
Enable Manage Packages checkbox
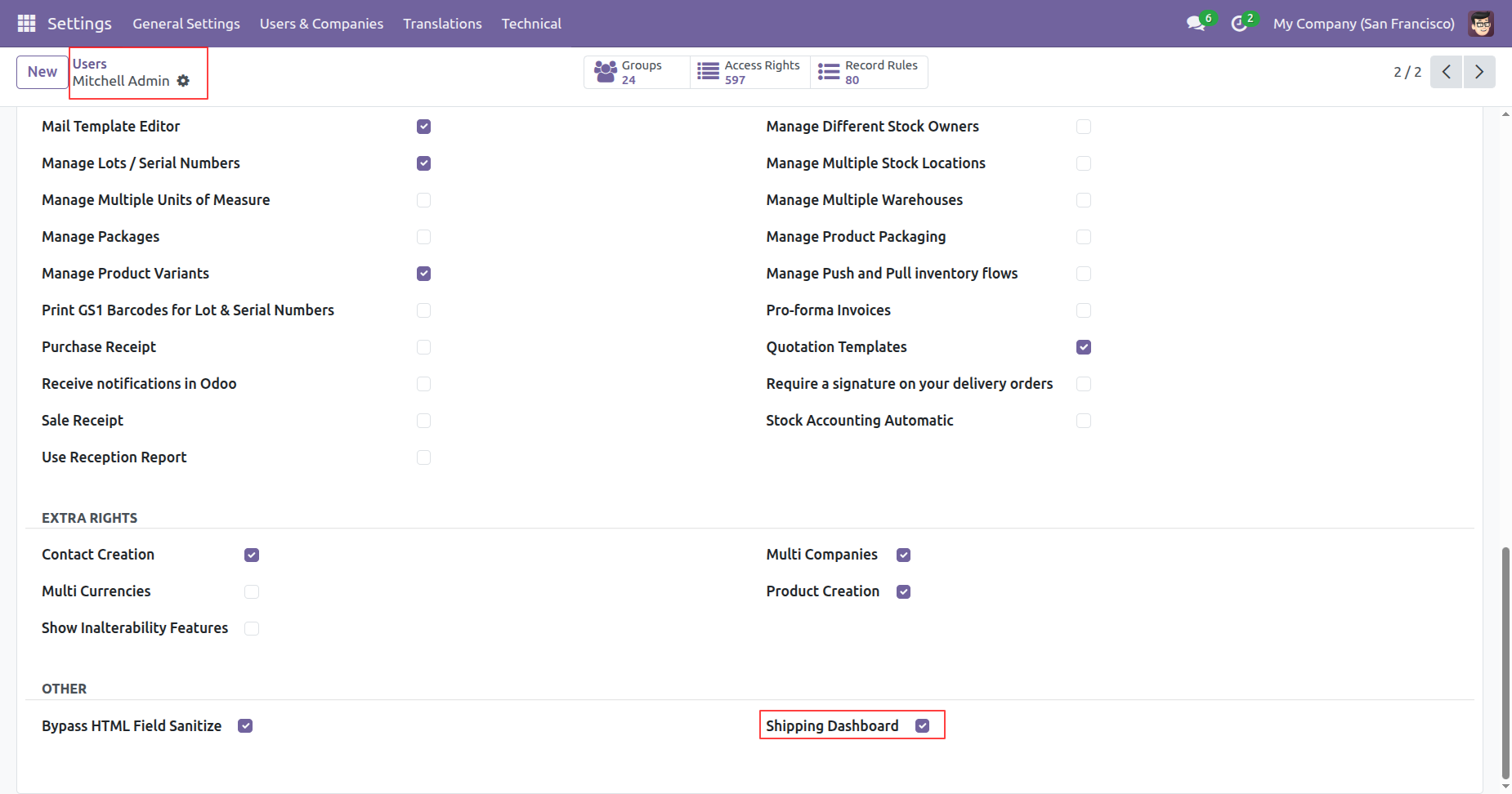[423, 237]
